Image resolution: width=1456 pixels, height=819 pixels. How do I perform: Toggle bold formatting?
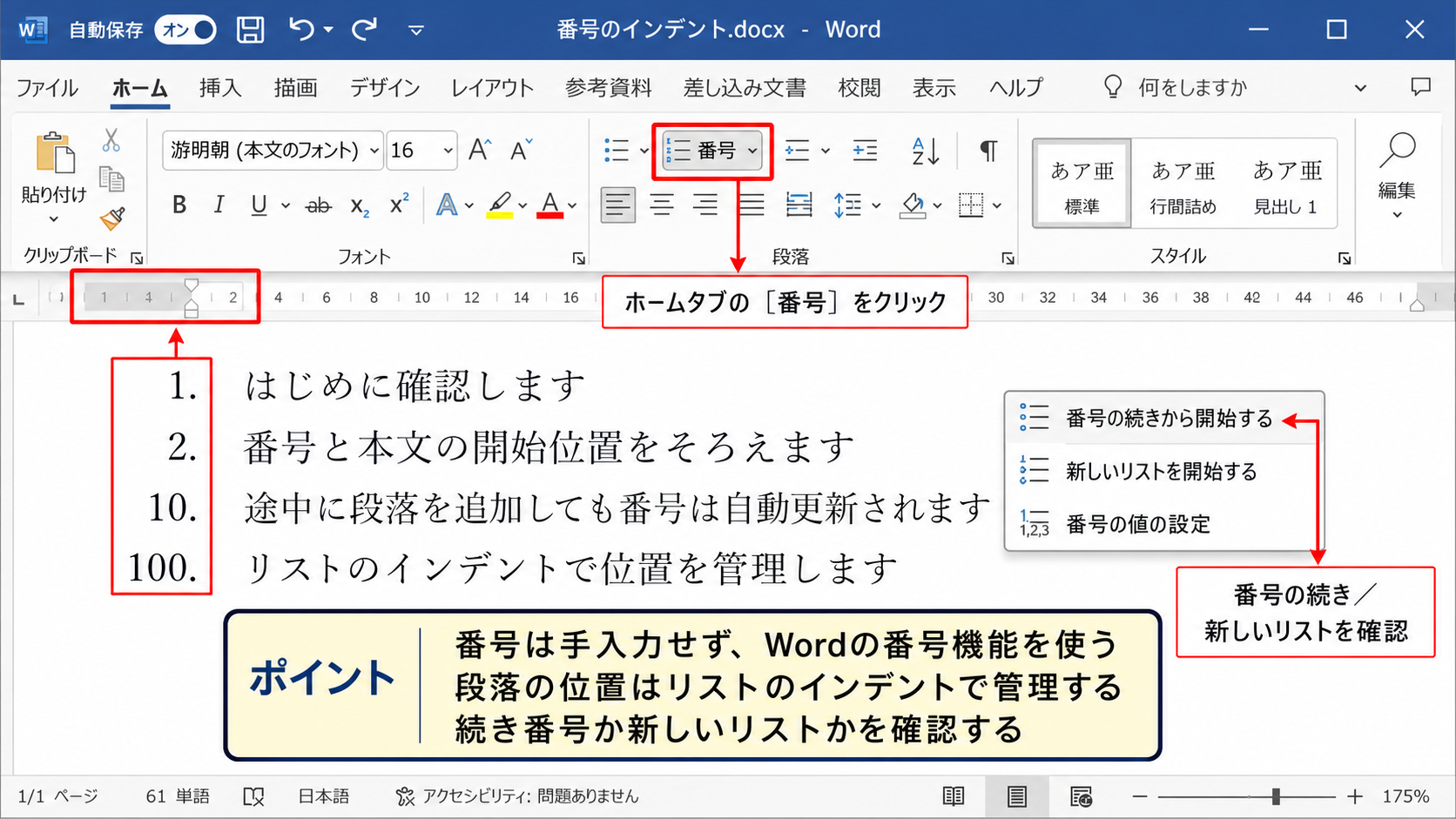click(x=179, y=205)
